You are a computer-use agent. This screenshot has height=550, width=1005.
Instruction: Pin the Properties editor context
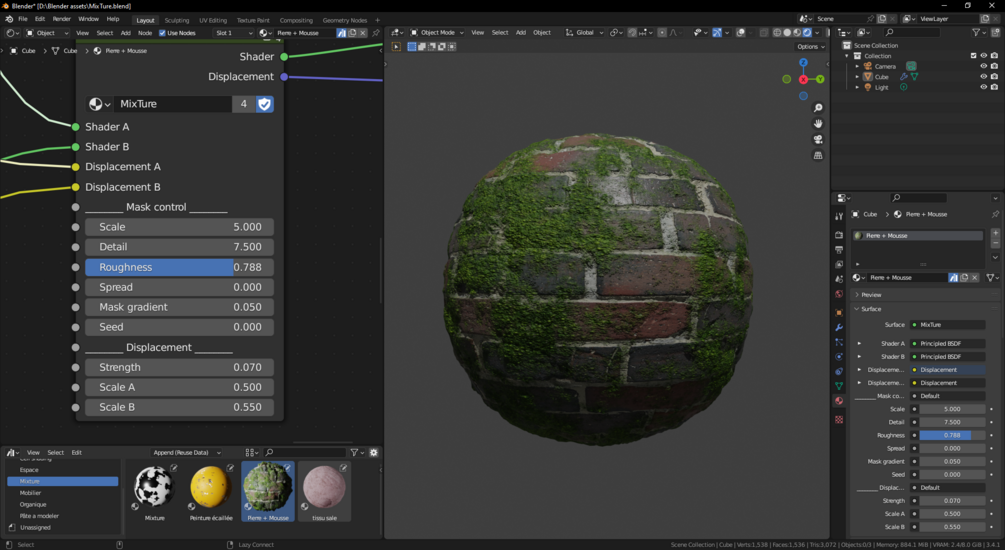[995, 214]
